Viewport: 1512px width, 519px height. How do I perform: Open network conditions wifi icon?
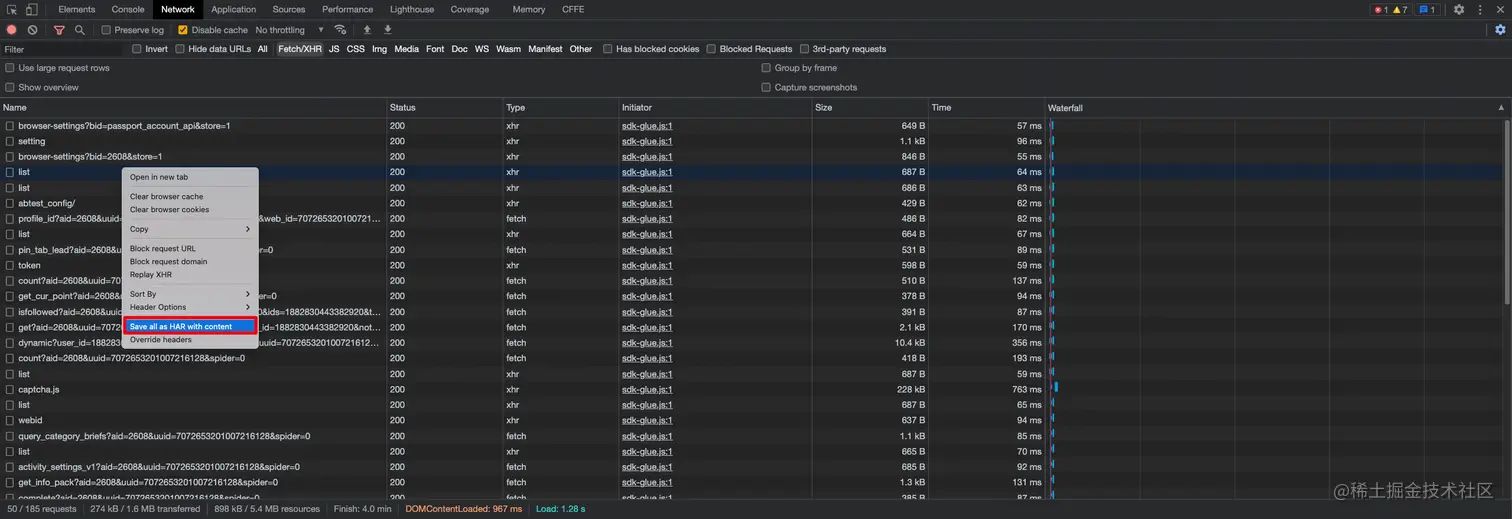341,30
